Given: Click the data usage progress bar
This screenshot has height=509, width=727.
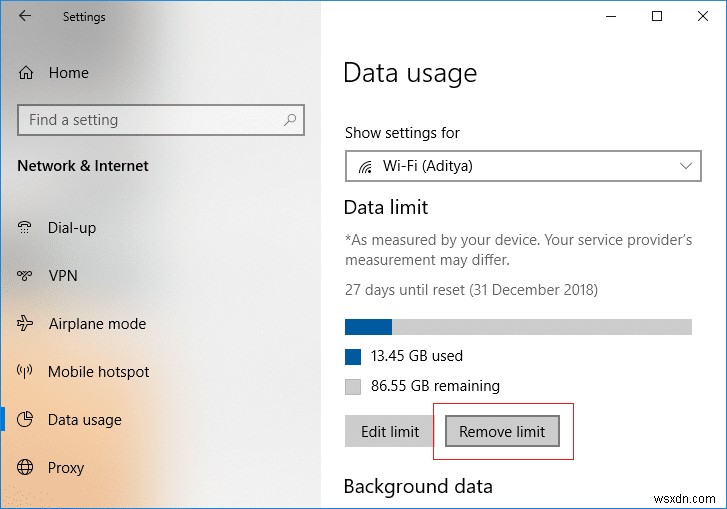Looking at the screenshot, I should coord(518,327).
